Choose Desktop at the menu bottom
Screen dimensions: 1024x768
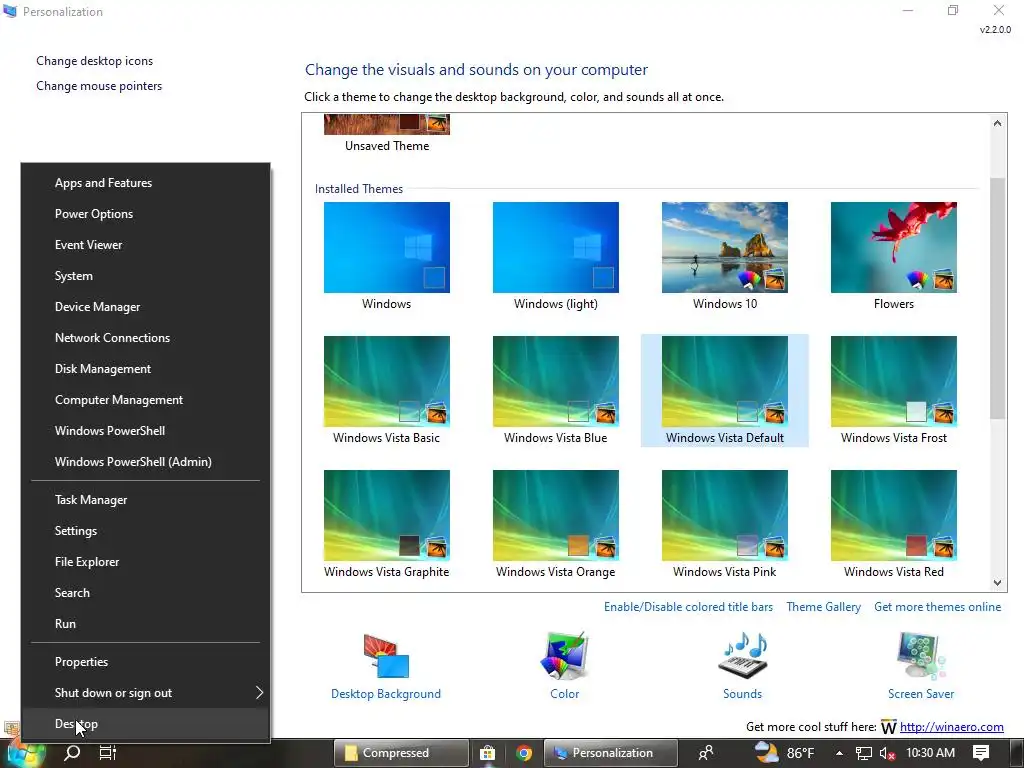[x=146, y=724]
